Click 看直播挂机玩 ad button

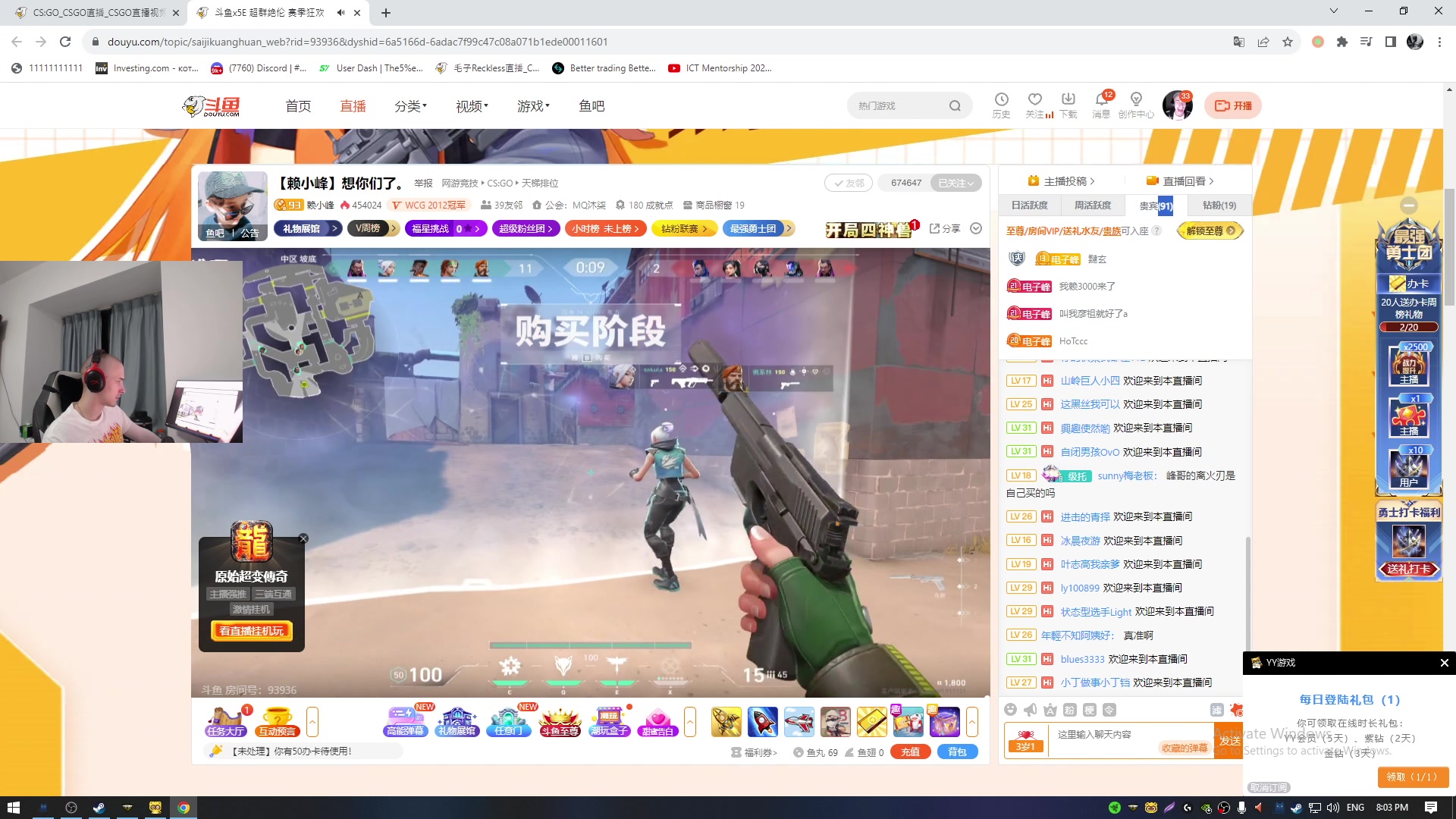pyautogui.click(x=251, y=631)
